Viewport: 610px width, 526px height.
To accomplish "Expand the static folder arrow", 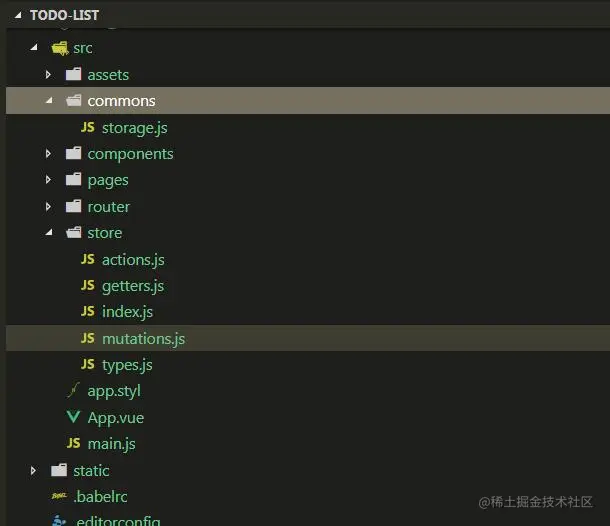I will coord(34,471).
